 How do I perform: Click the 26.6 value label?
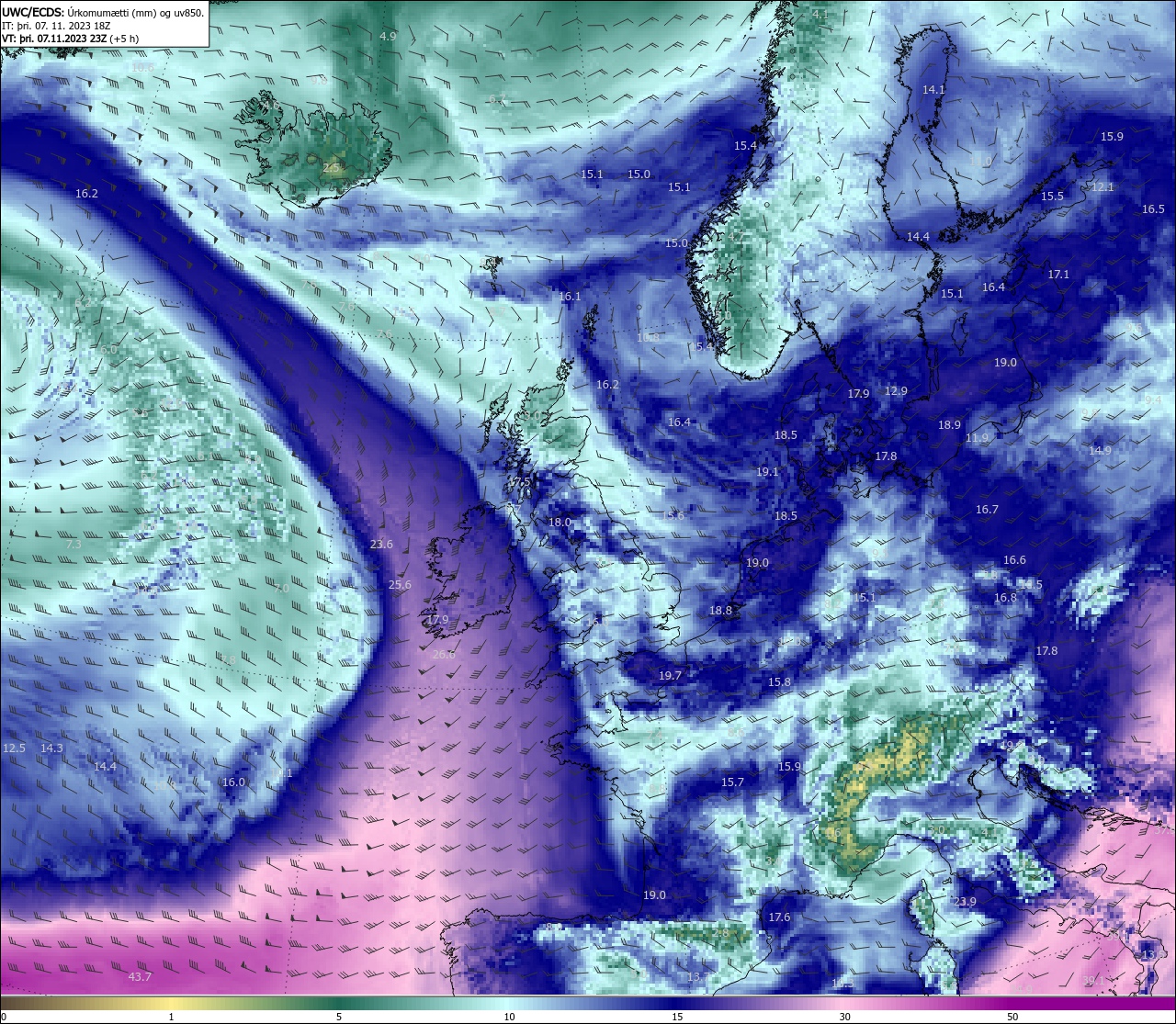[x=443, y=654]
